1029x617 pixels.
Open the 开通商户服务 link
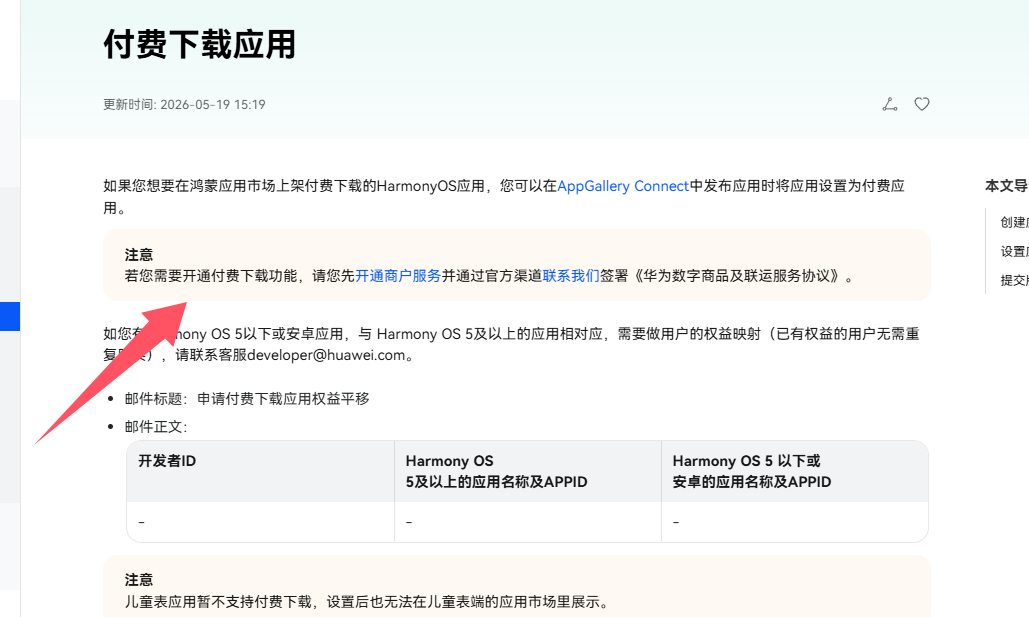coord(398,276)
